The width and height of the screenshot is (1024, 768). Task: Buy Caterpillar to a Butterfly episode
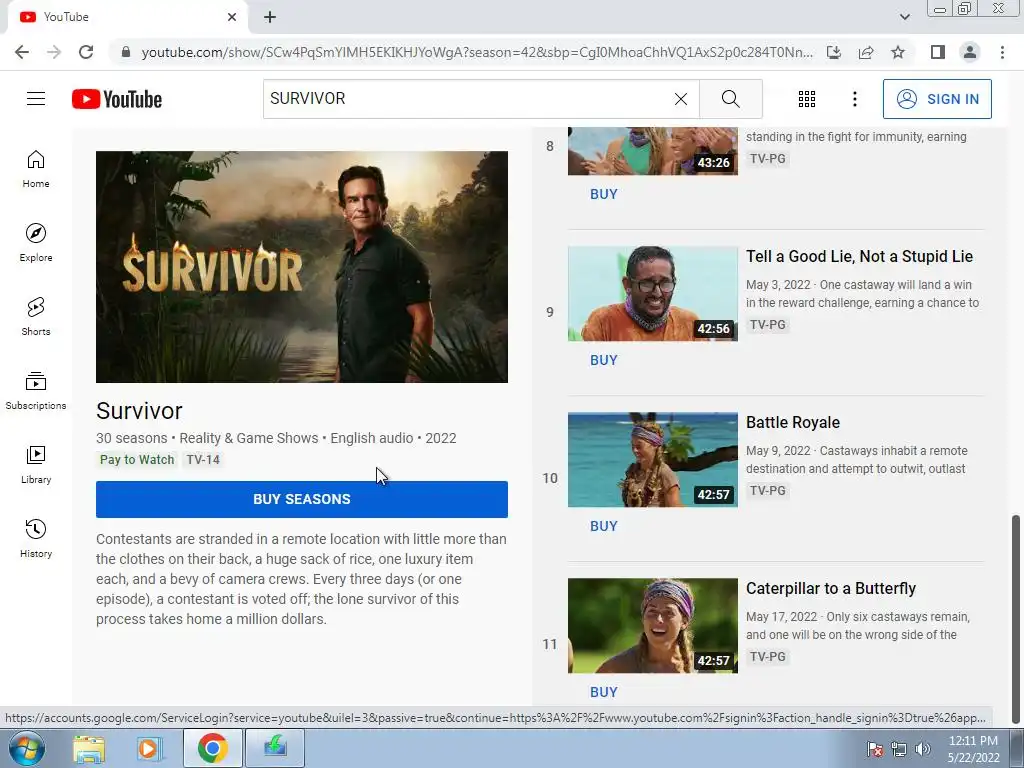[603, 692]
